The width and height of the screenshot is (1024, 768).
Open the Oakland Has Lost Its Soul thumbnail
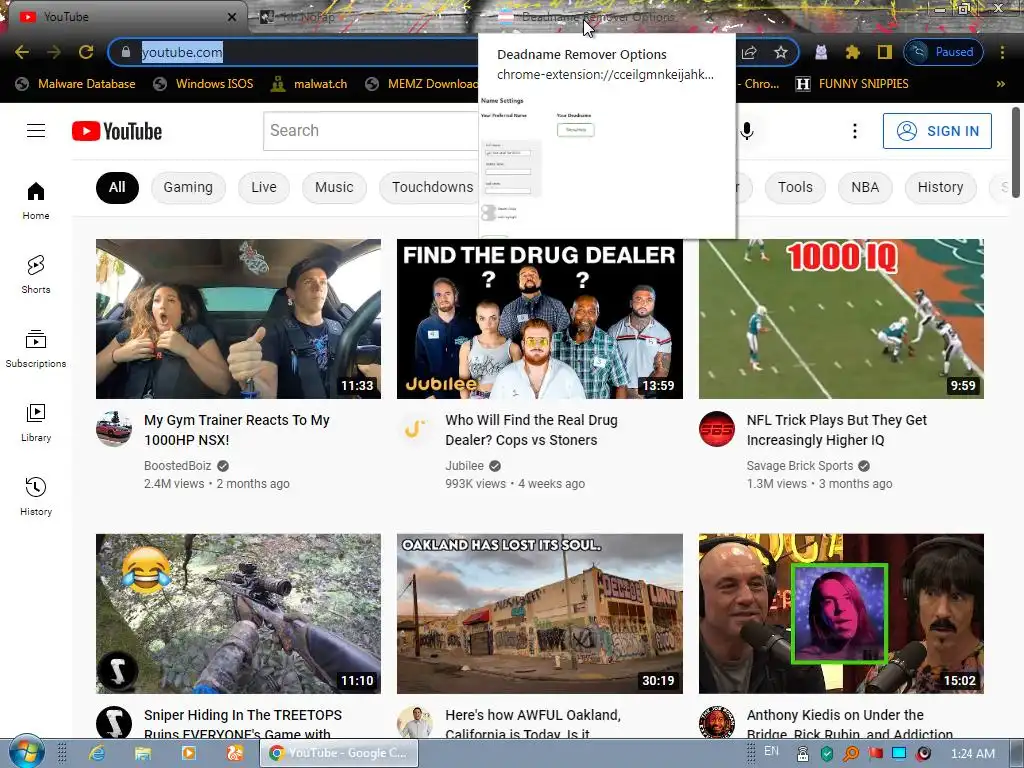(x=539, y=614)
